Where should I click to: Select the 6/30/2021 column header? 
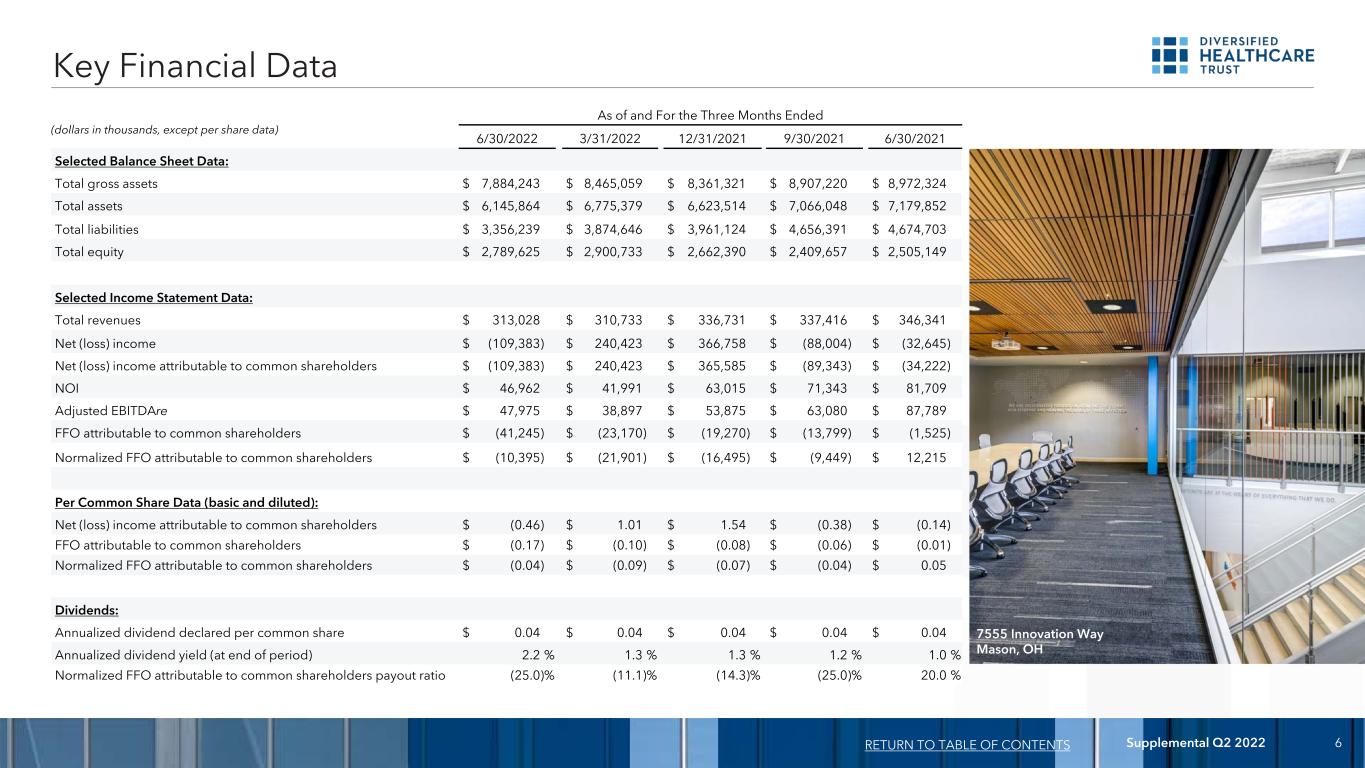click(911, 137)
